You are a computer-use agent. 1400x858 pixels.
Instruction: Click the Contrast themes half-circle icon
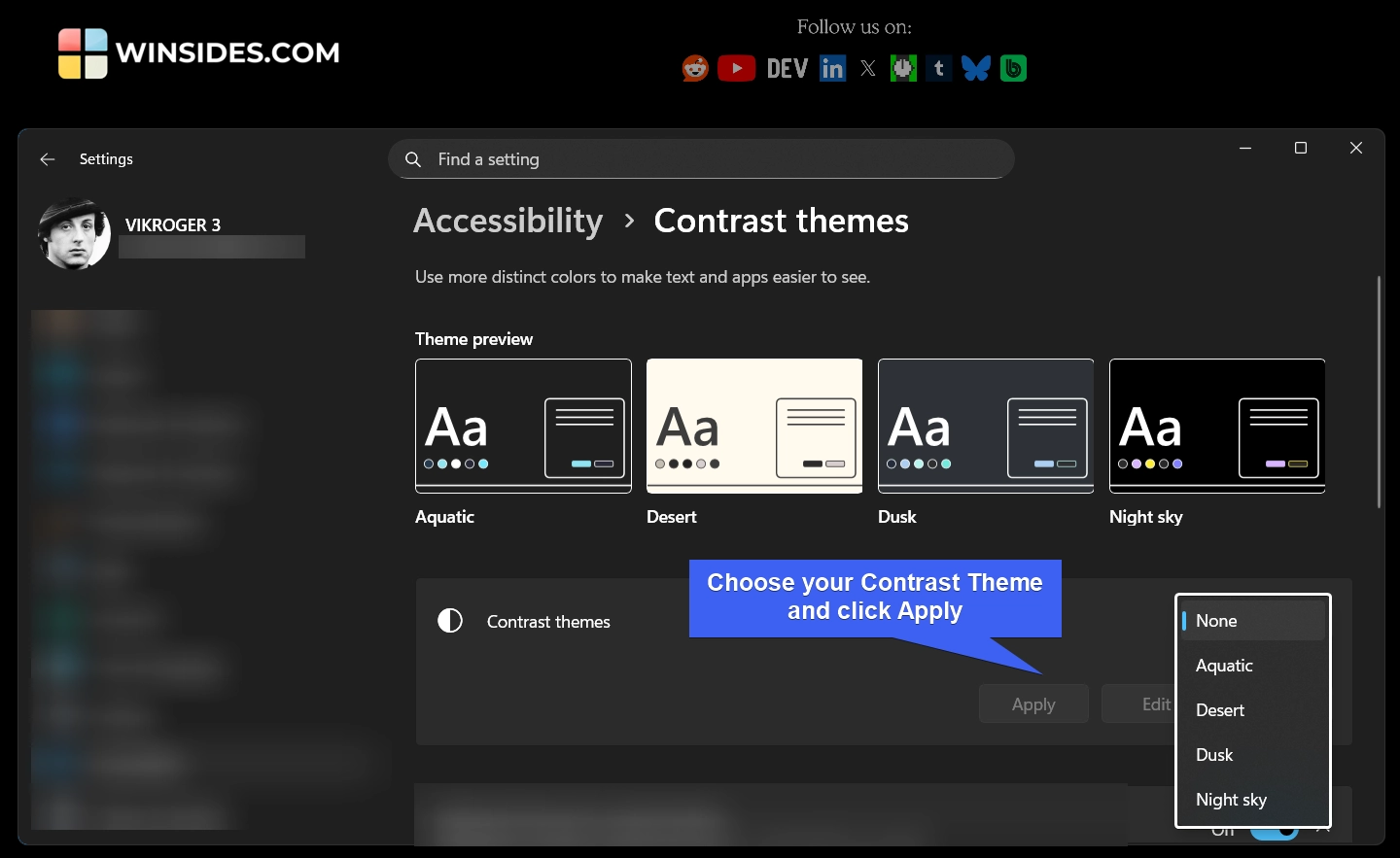[450, 621]
